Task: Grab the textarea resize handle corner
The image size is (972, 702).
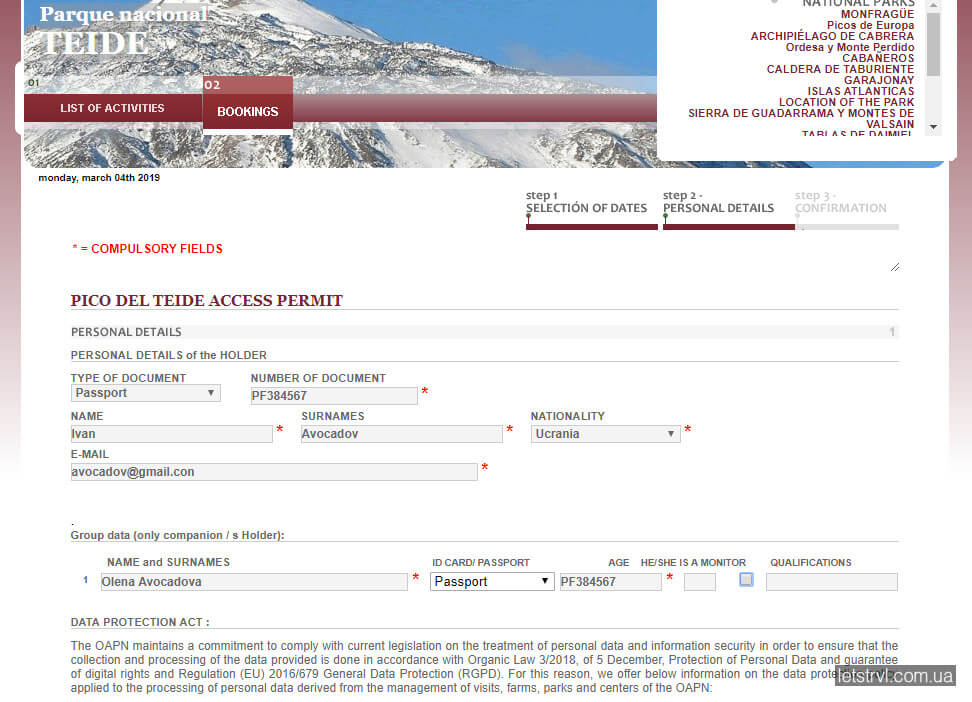Action: [894, 266]
